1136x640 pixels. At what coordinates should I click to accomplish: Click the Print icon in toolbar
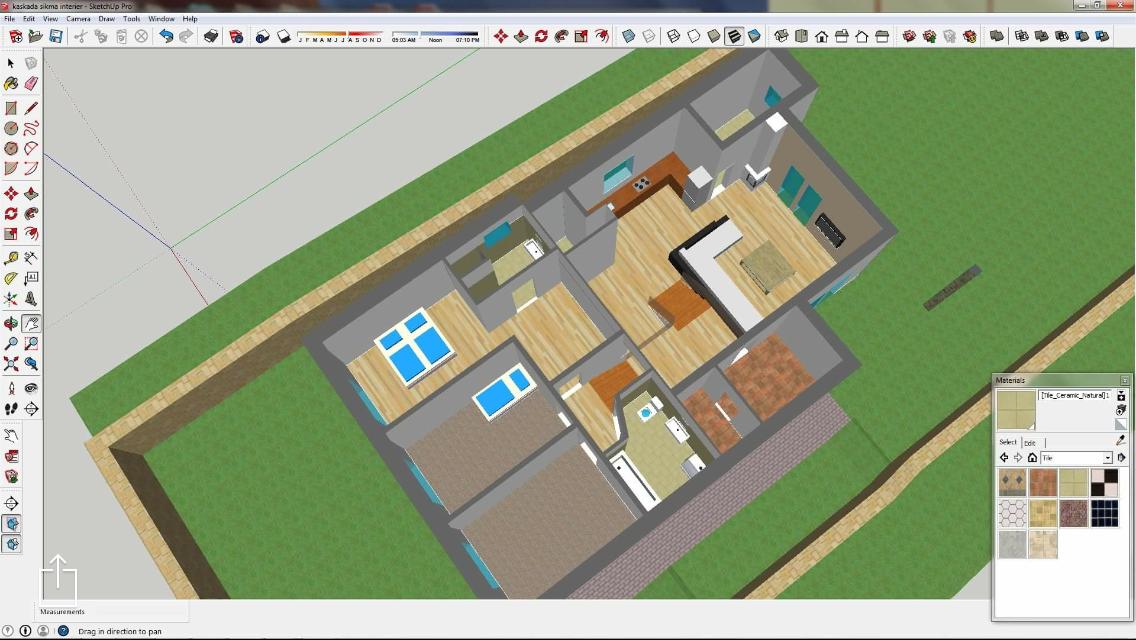[211, 36]
